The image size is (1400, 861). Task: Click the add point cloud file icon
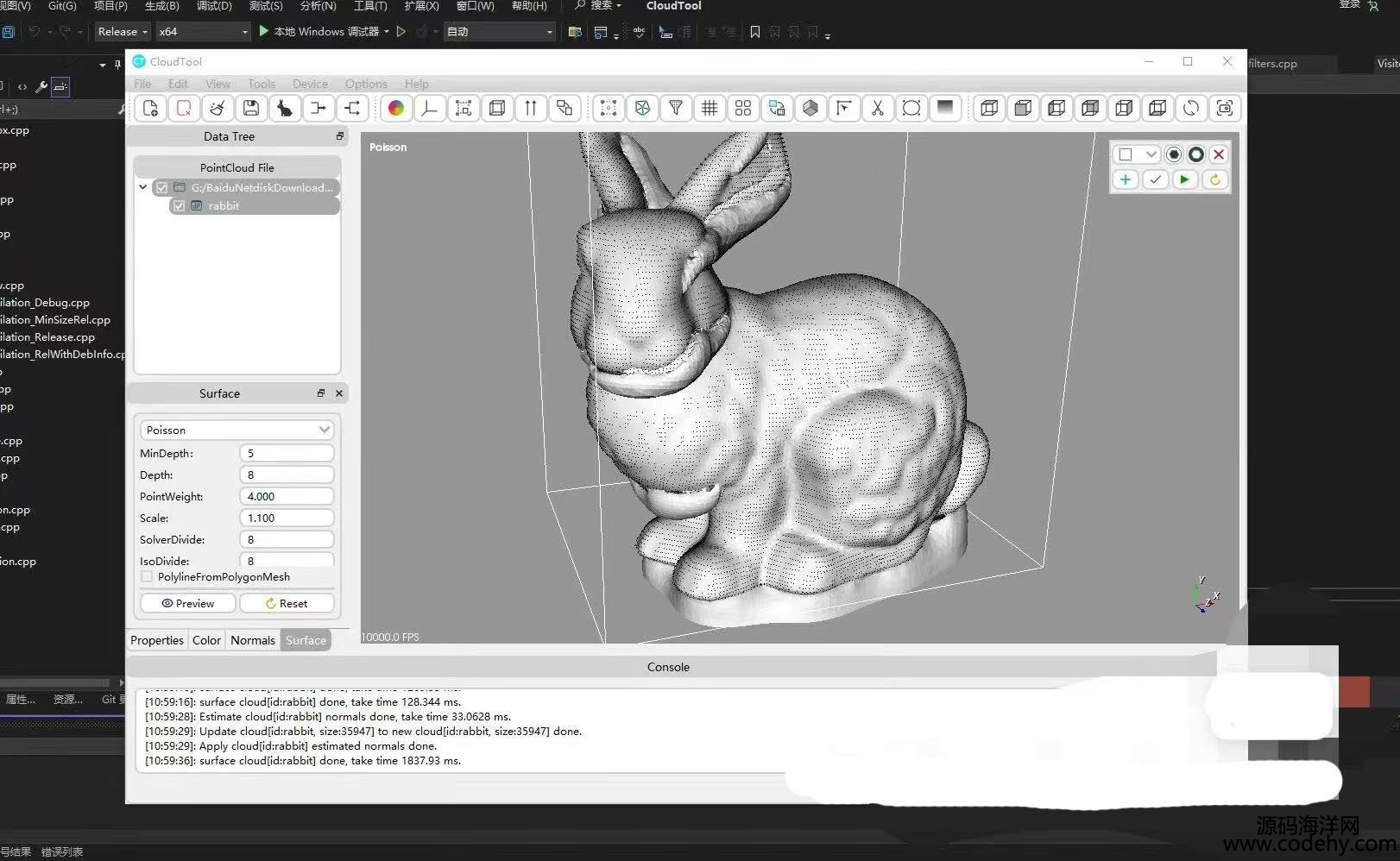[150, 108]
